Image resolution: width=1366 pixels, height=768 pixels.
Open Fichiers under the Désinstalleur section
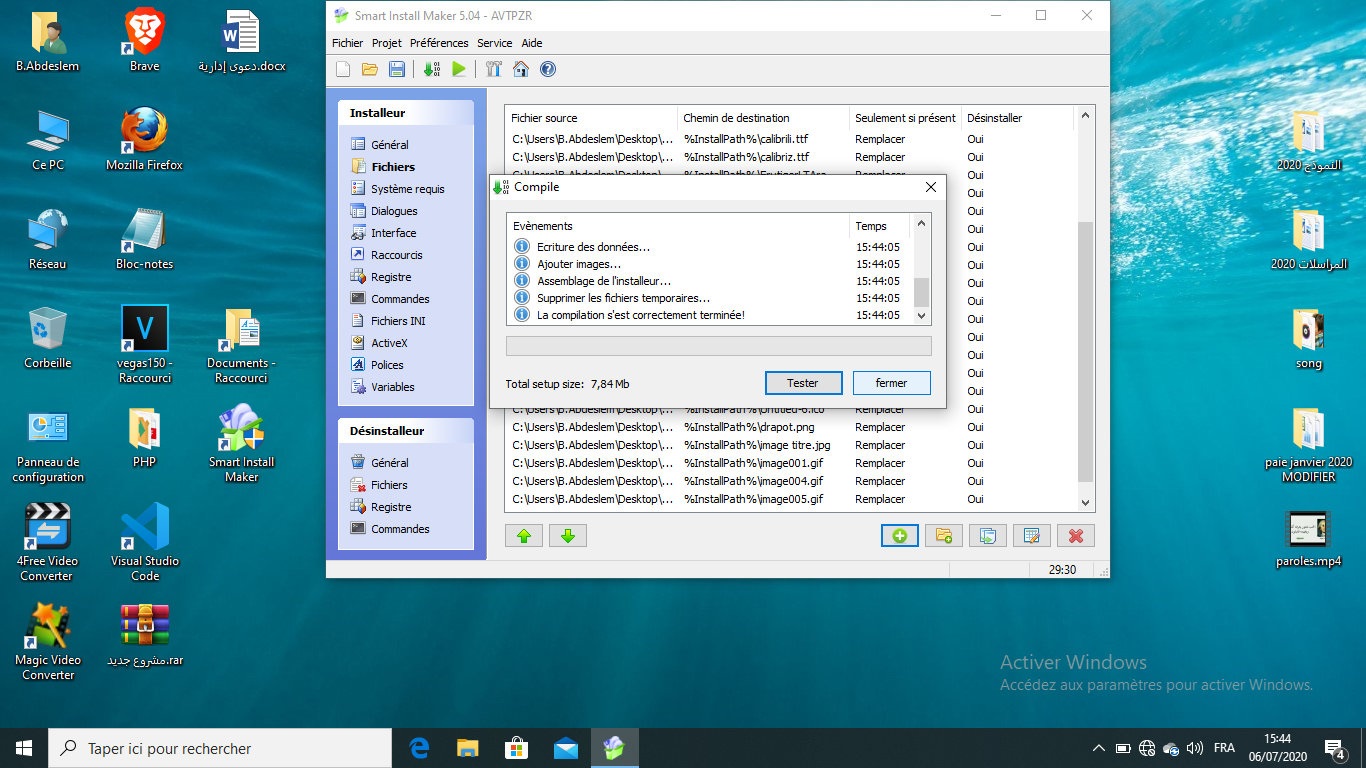389,485
